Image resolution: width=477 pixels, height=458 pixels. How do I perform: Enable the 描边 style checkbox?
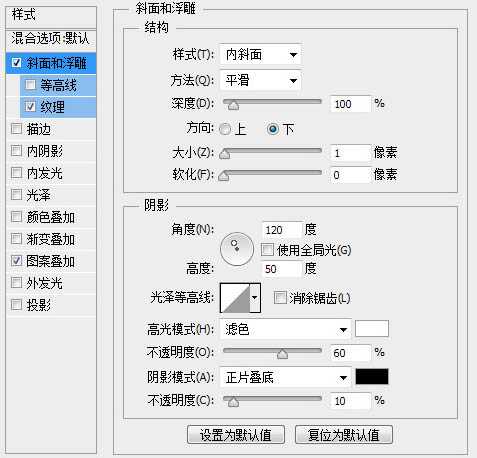coord(16,129)
